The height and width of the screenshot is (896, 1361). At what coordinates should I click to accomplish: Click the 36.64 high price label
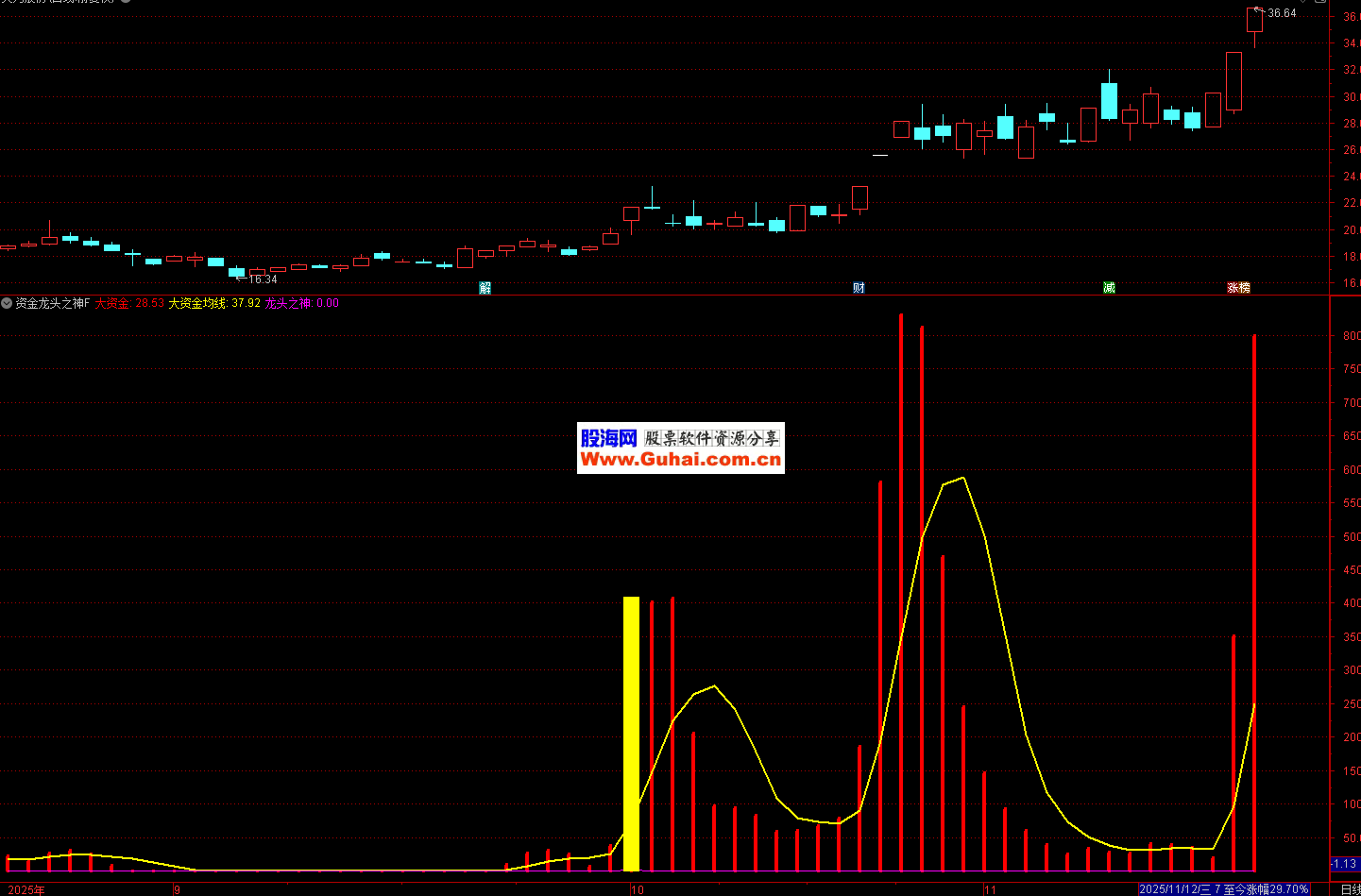(x=1282, y=13)
